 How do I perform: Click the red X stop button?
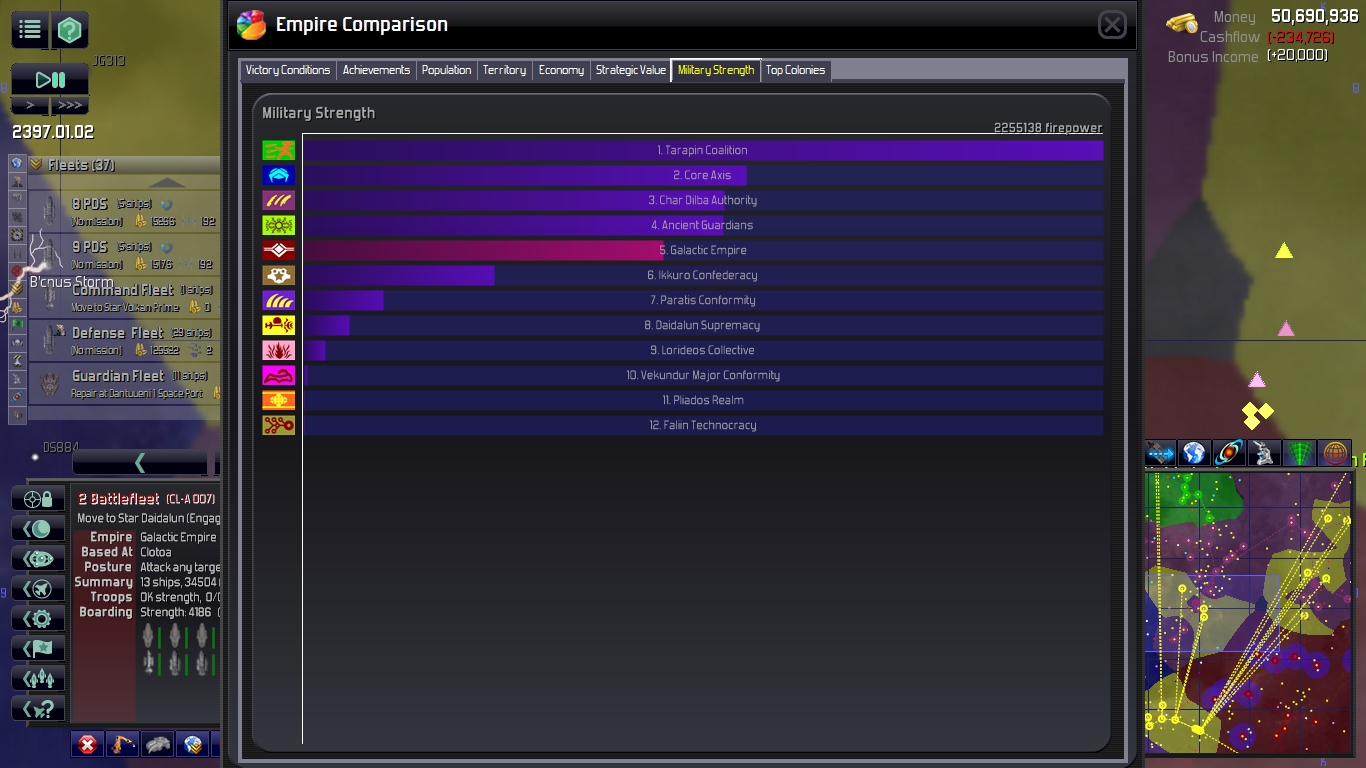click(x=88, y=744)
